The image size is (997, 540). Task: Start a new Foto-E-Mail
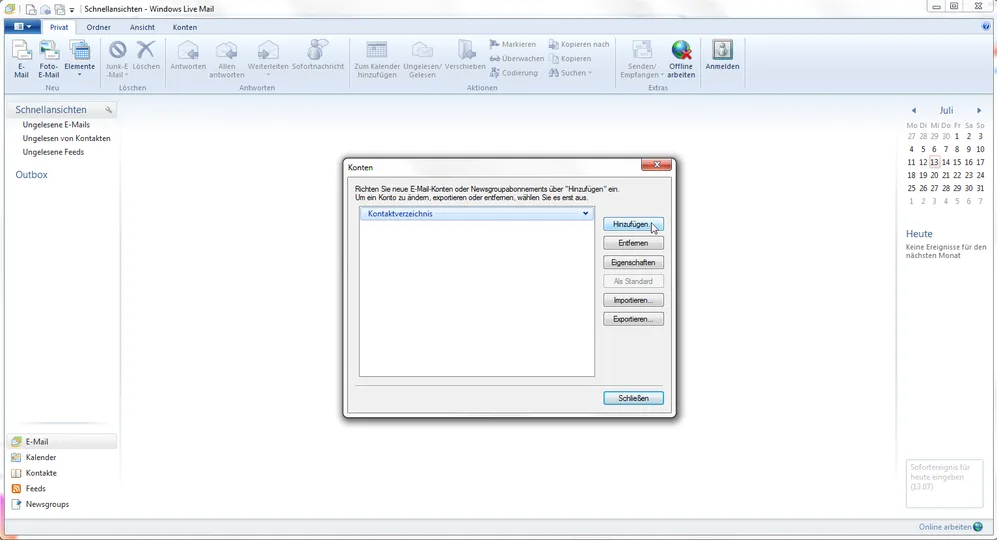[48, 59]
